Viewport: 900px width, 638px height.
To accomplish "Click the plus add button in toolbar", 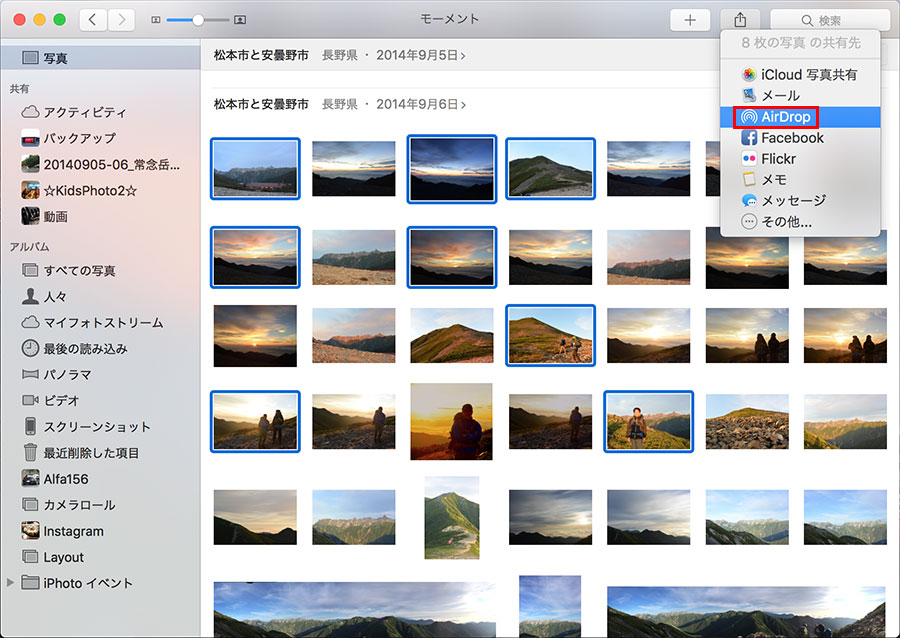I will pyautogui.click(x=689, y=20).
